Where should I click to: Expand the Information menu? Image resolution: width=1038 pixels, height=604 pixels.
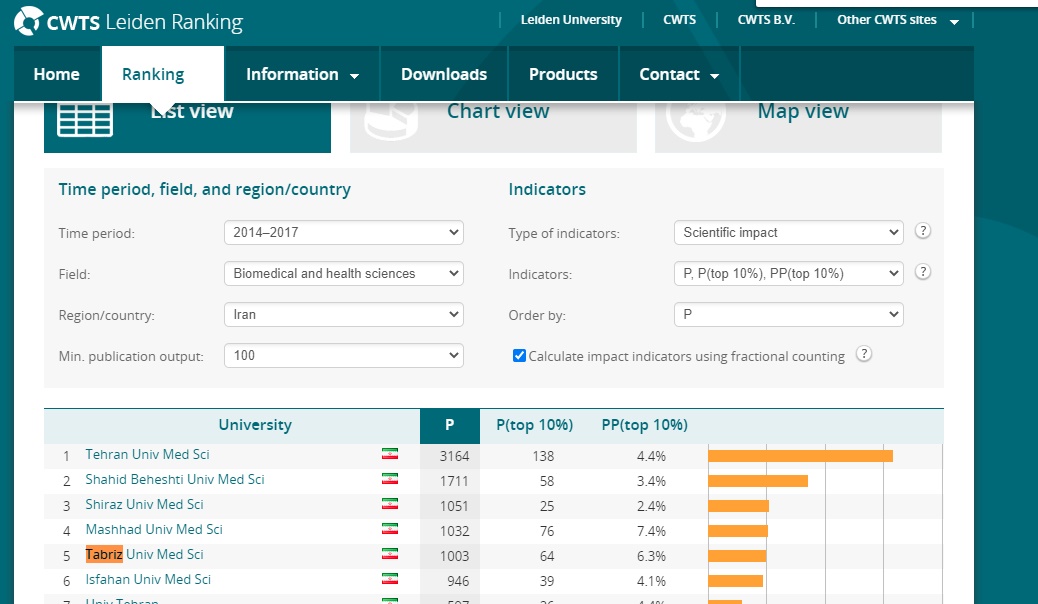(x=302, y=74)
